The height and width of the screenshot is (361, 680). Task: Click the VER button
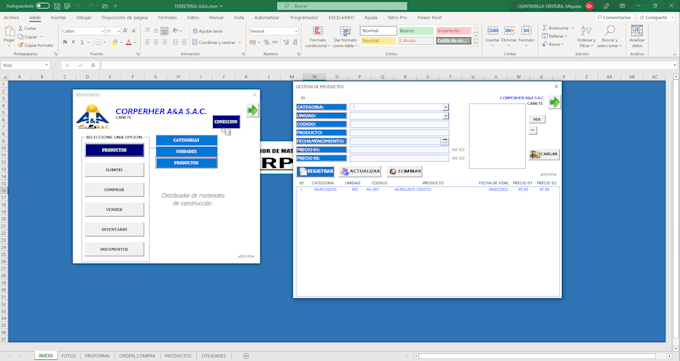tap(537, 119)
